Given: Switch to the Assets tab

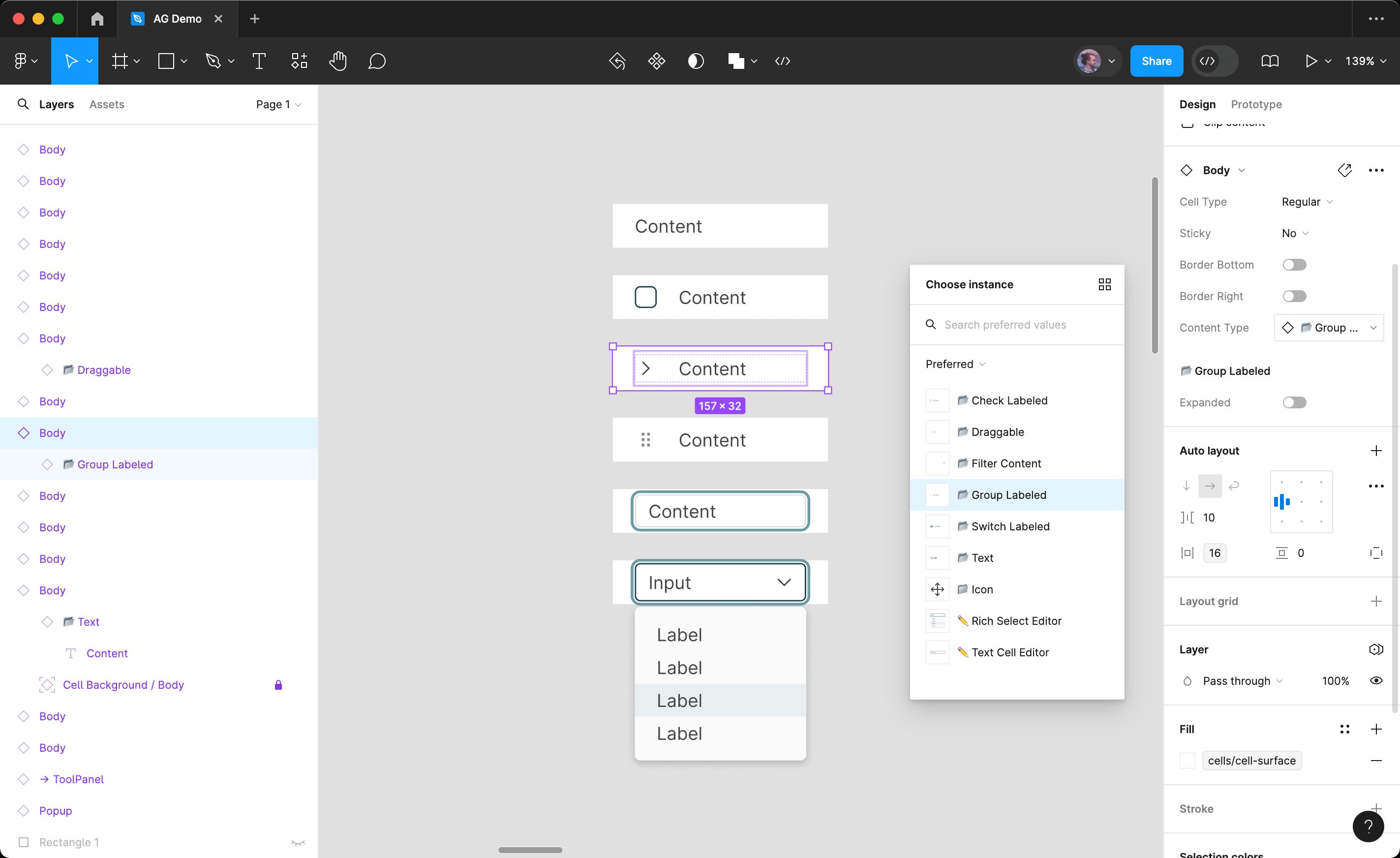Looking at the screenshot, I should (107, 104).
